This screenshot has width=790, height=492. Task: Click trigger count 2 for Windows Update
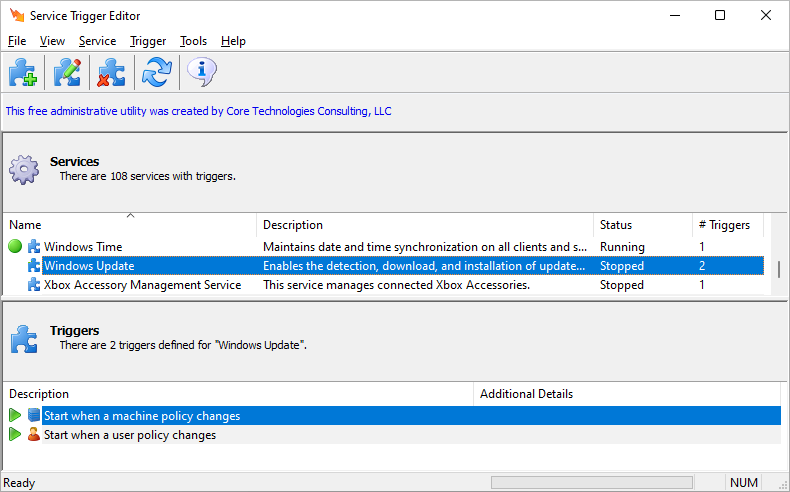[702, 266]
